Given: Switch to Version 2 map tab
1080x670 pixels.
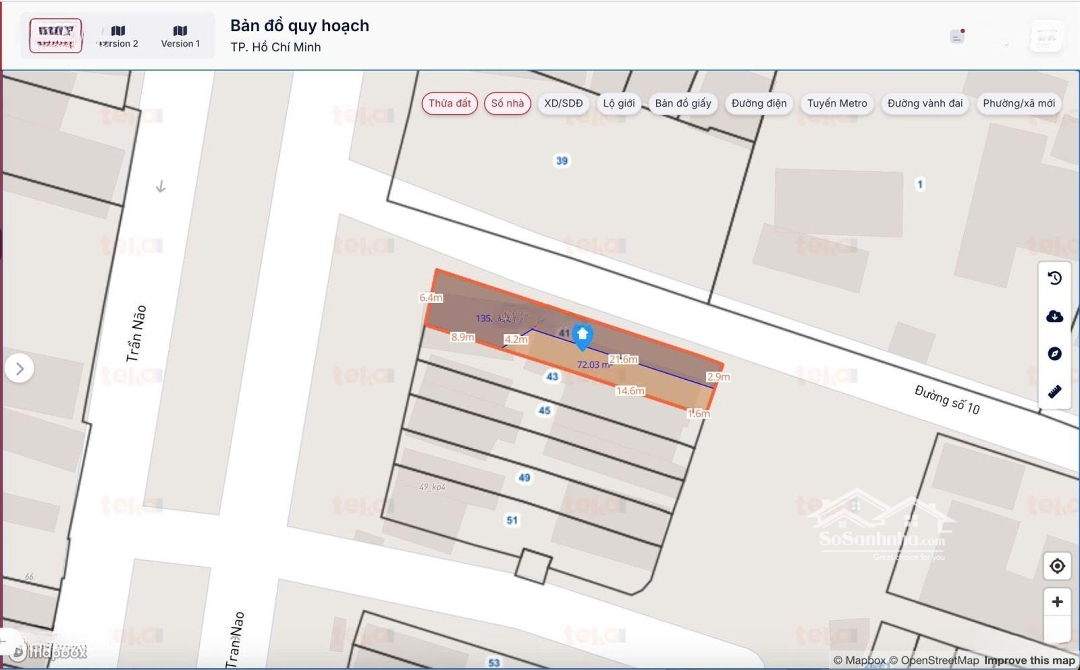Looking at the screenshot, I should coord(118,37).
